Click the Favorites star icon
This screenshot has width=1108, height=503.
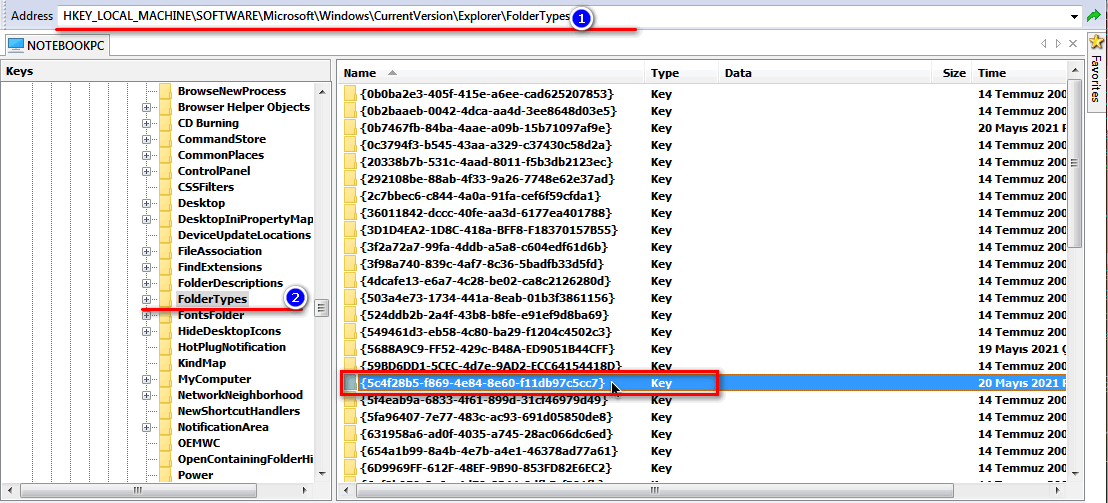tap(1097, 42)
